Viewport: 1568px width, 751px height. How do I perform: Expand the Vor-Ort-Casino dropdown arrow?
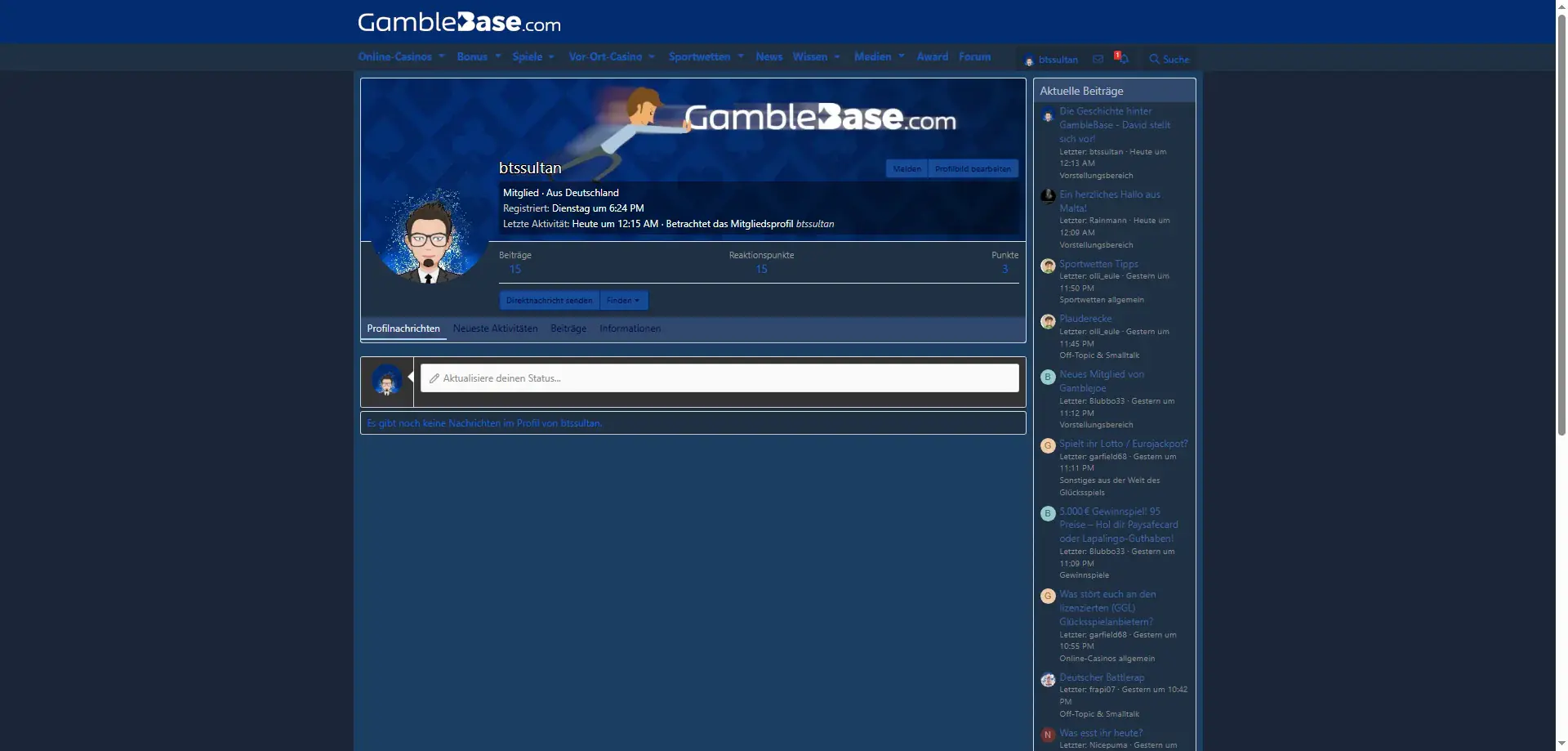652,56
